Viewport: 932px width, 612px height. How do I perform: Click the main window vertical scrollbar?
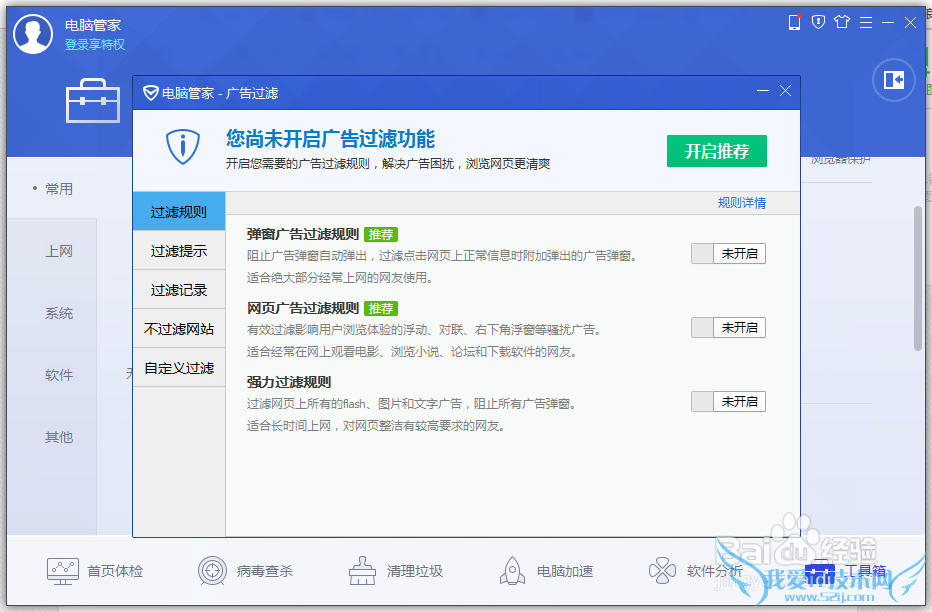click(x=917, y=278)
